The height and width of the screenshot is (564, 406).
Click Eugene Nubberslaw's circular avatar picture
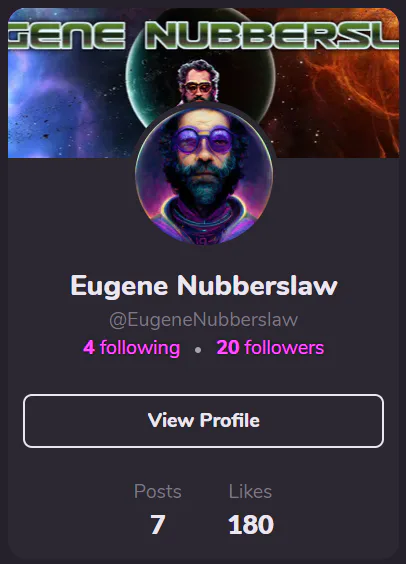tap(204, 176)
